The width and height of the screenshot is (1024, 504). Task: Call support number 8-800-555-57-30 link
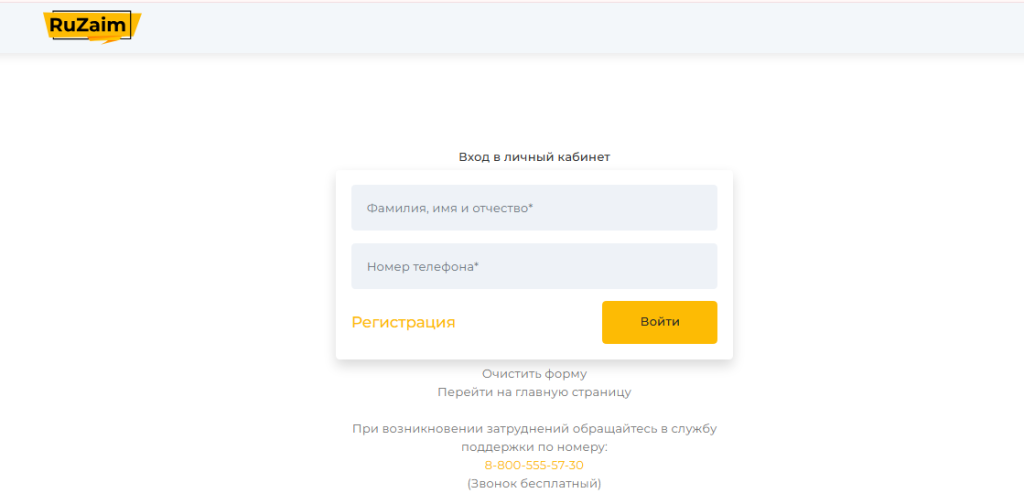click(534, 465)
